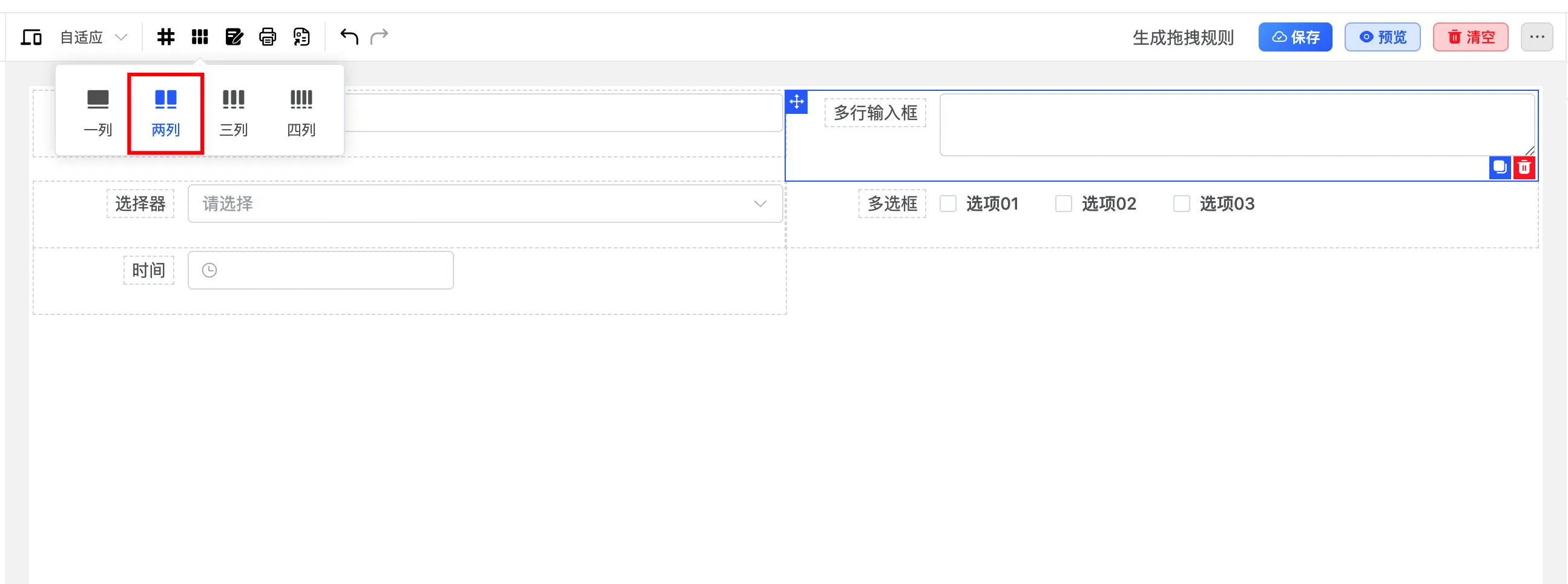Open the 请选择 selector dropdown
The width and height of the screenshot is (1568, 584).
[x=485, y=204]
